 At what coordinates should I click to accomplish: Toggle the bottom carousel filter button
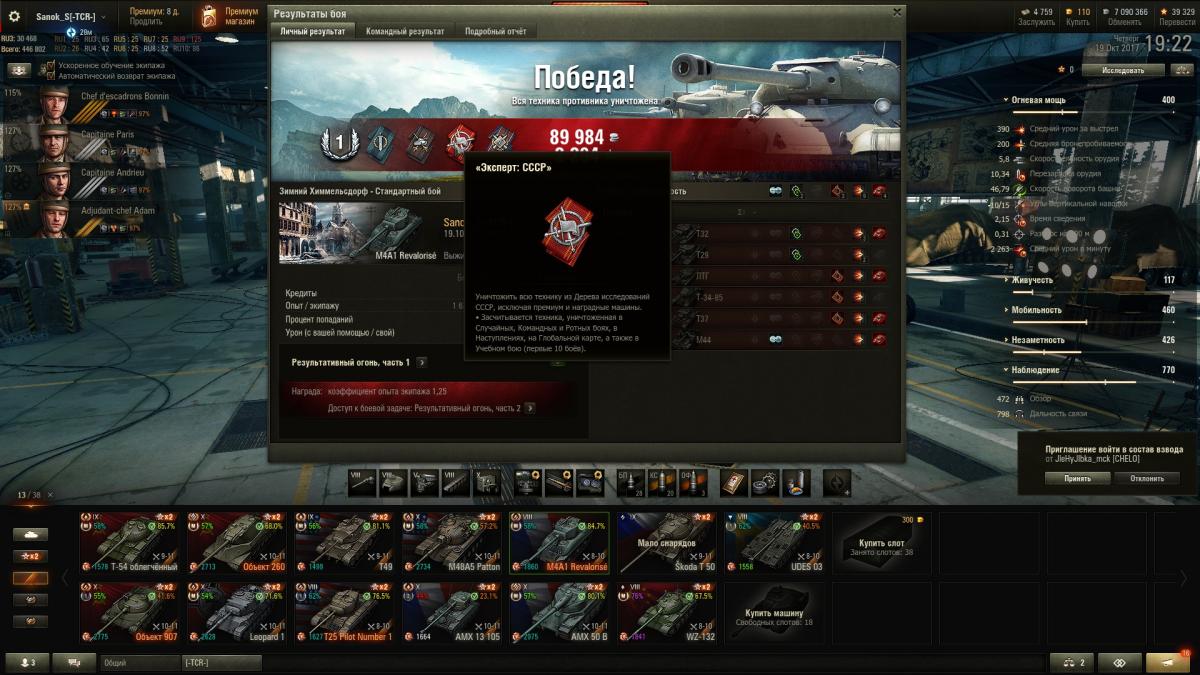(30, 621)
